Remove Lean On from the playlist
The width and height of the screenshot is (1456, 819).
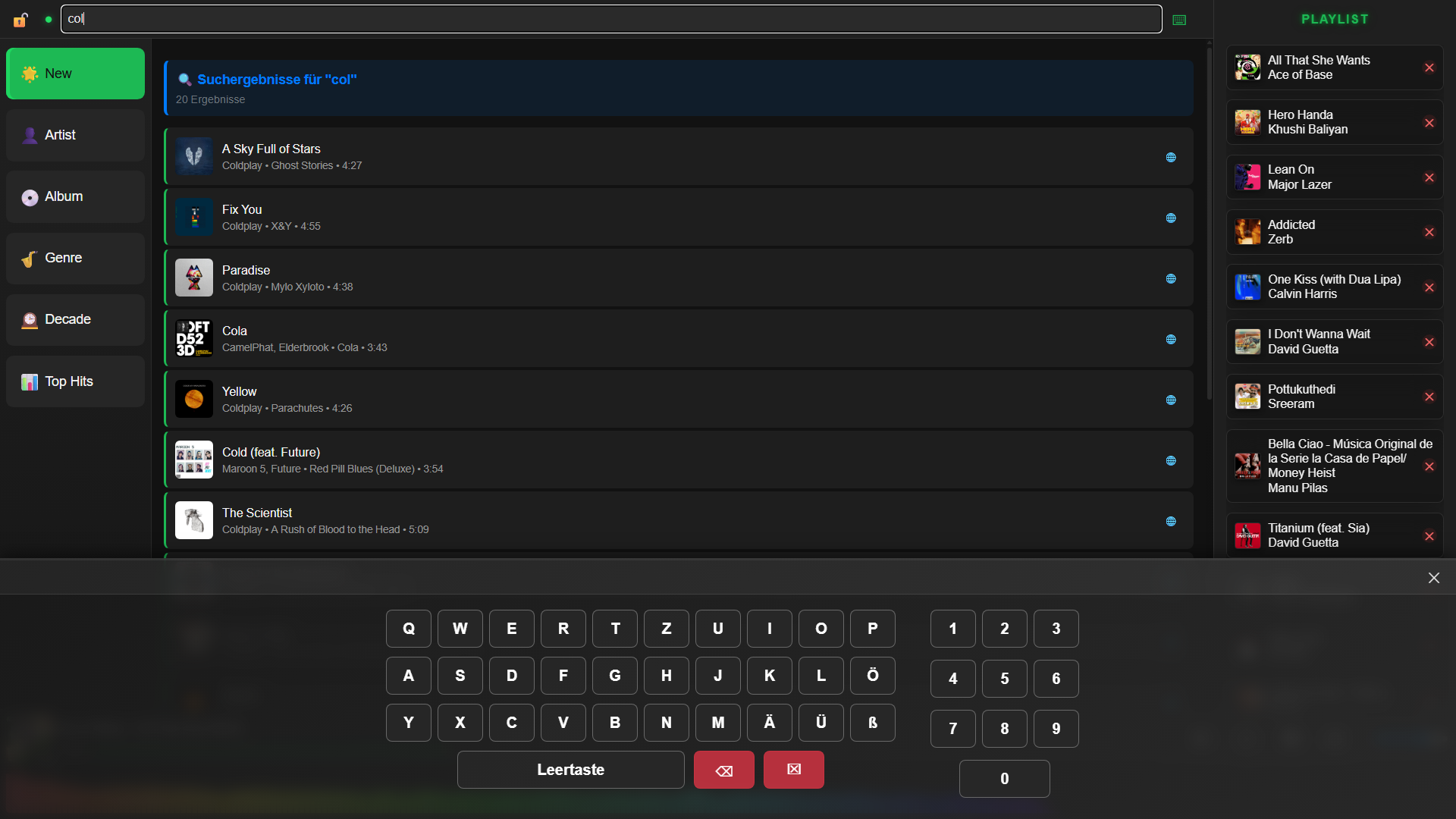coord(1430,177)
